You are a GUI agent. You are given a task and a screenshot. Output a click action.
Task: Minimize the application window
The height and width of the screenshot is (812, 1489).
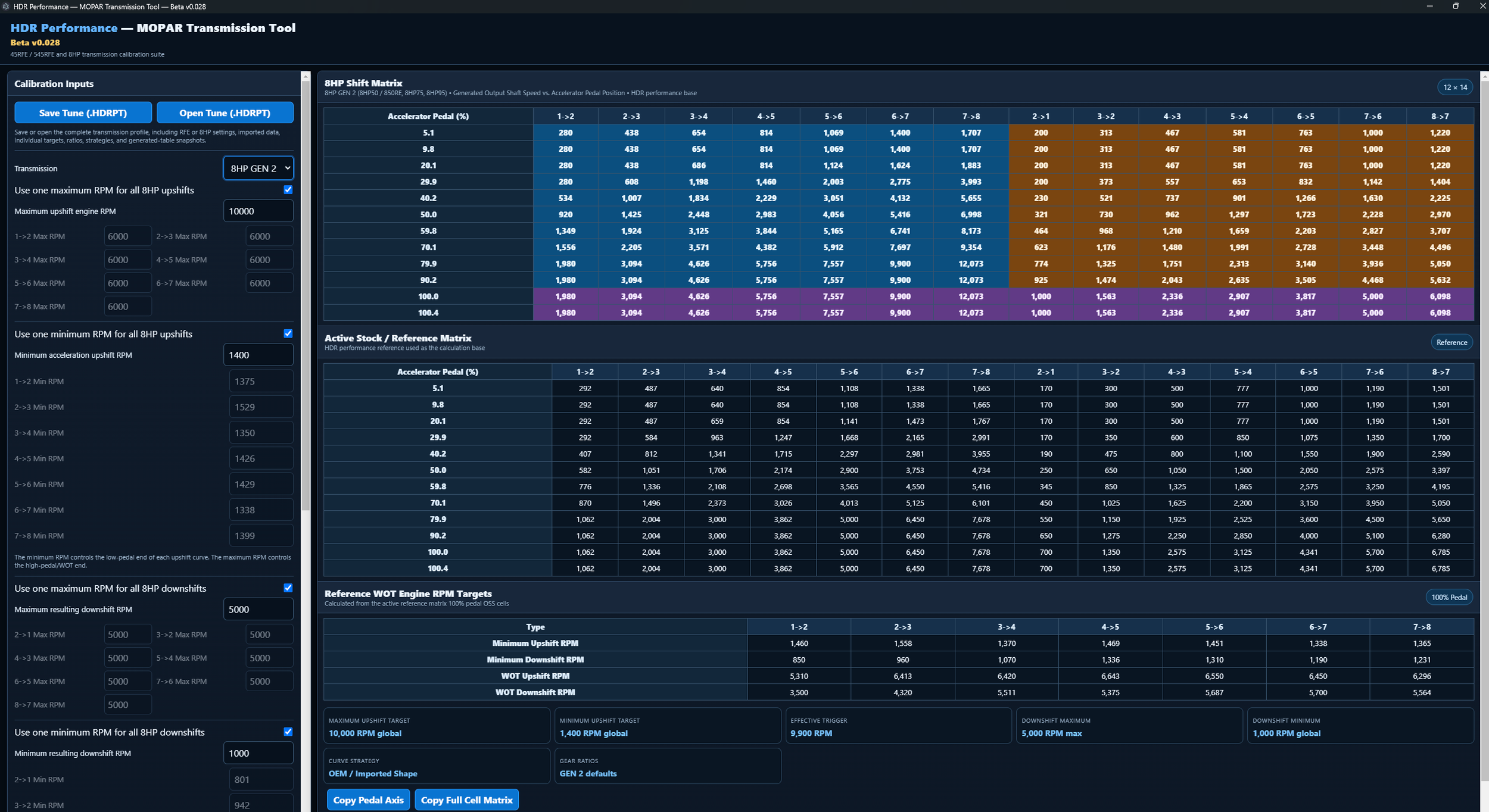point(1429,7)
